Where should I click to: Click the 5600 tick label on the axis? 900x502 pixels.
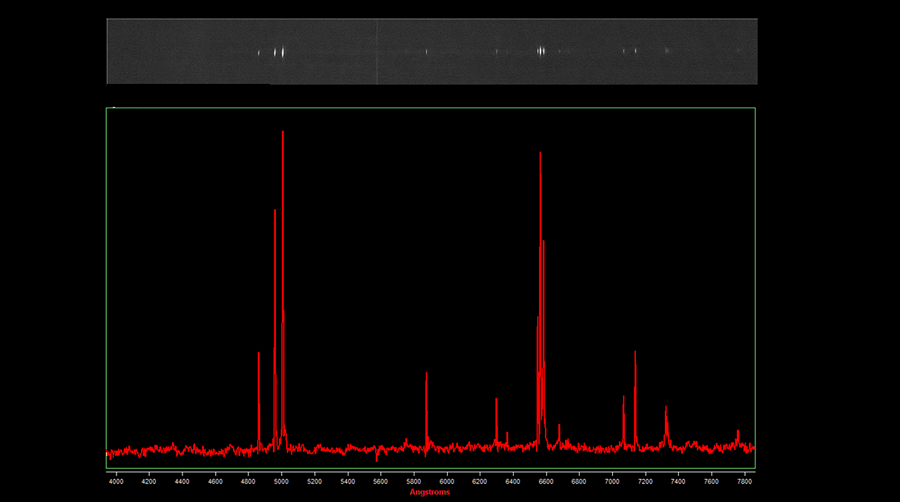pyautogui.click(x=381, y=481)
